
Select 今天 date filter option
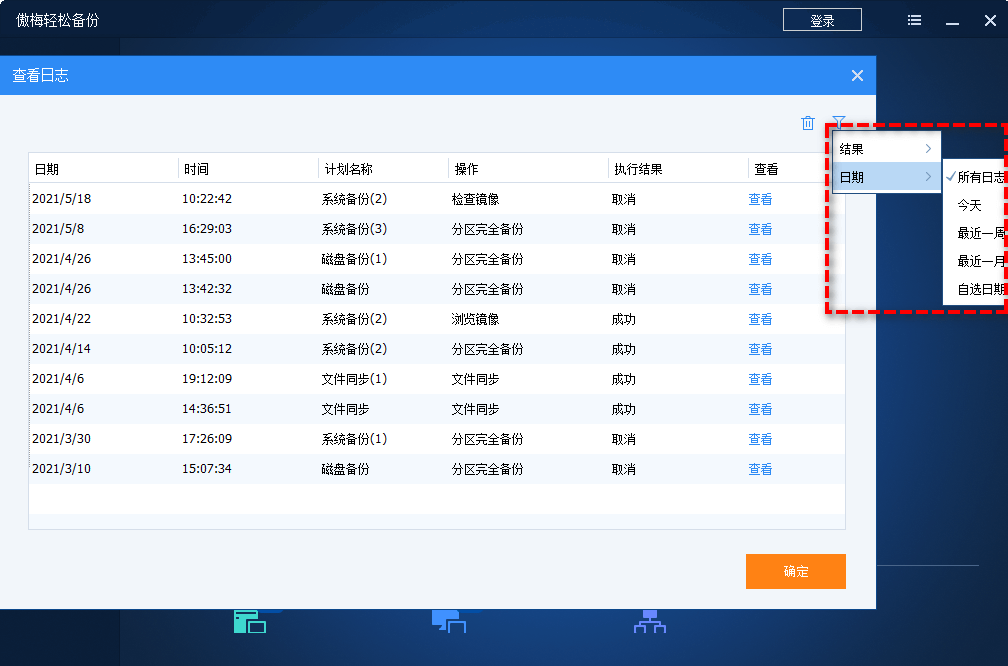click(970, 205)
